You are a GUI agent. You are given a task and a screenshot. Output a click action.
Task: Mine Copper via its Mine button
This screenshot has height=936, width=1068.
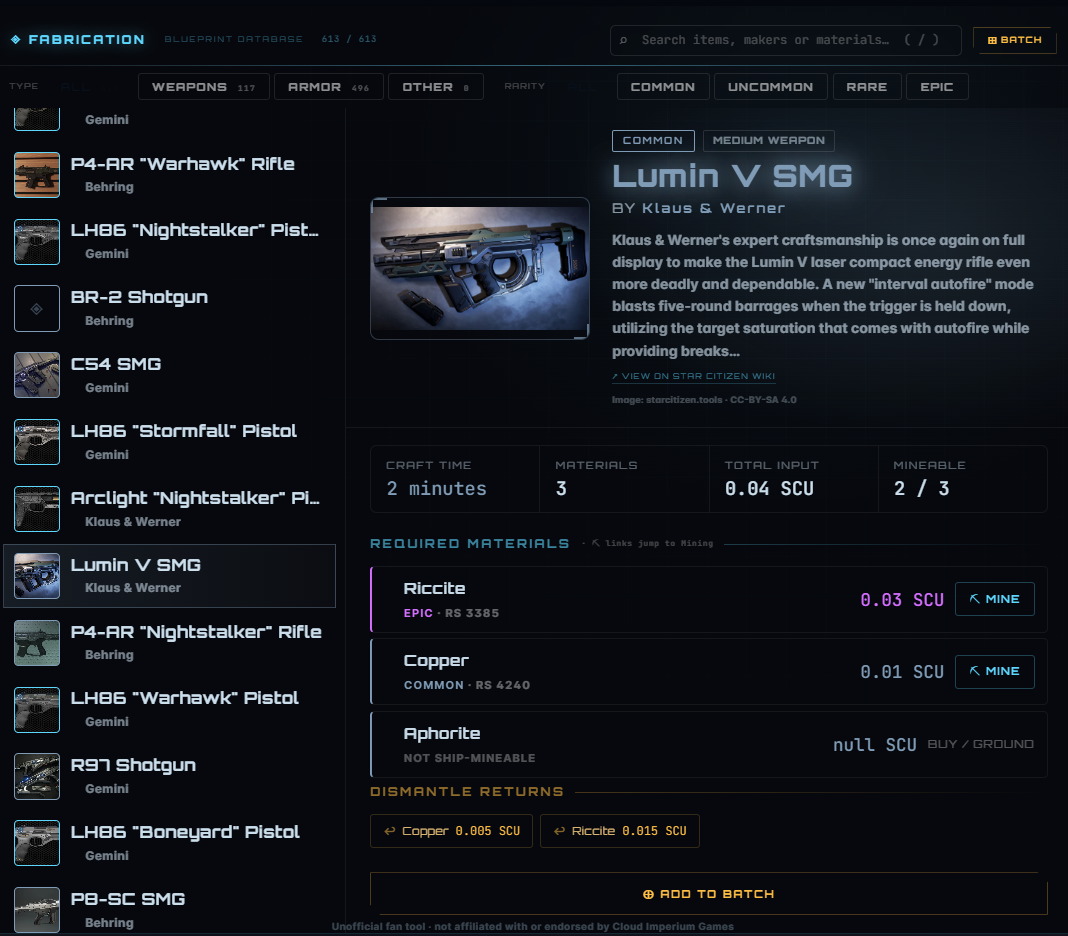coord(994,672)
